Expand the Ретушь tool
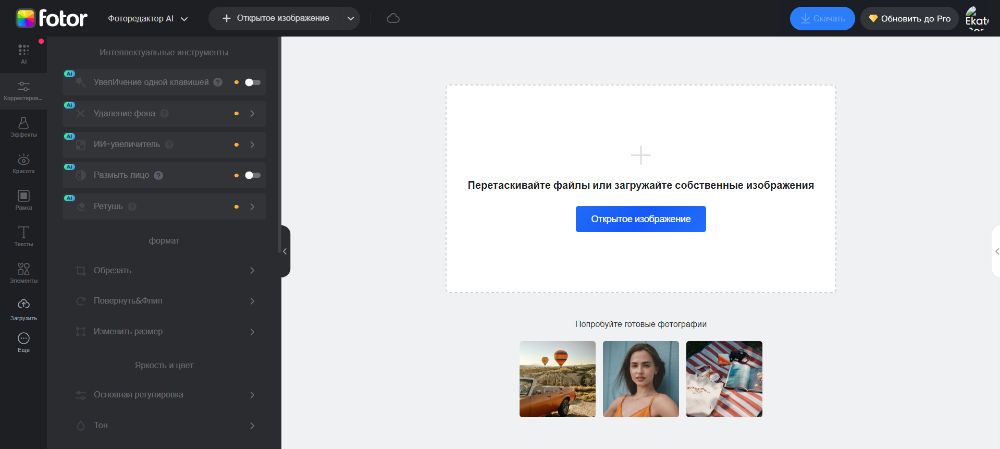 click(253, 207)
